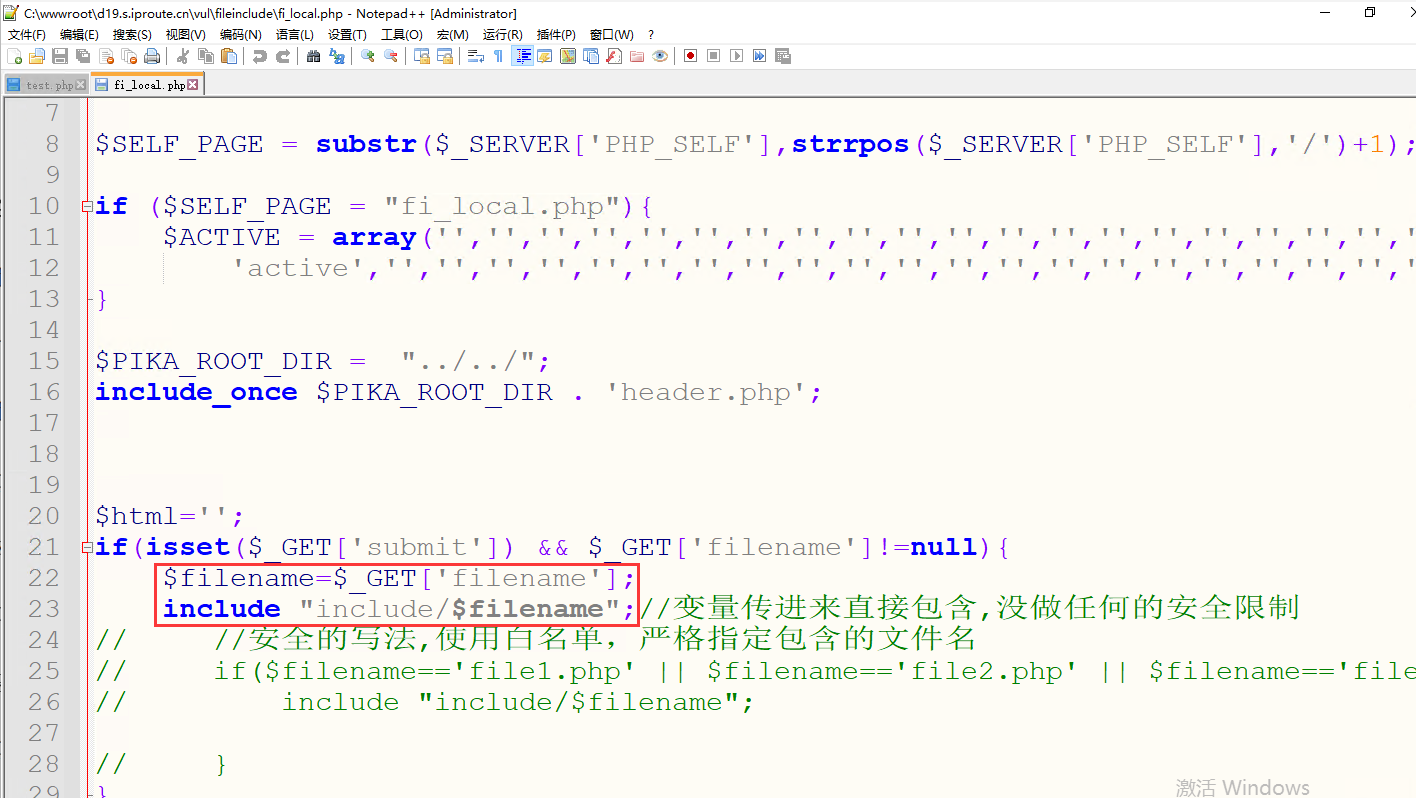This screenshot has height=798, width=1416.
Task: Zoom in on the document icon
Action: (x=367, y=56)
